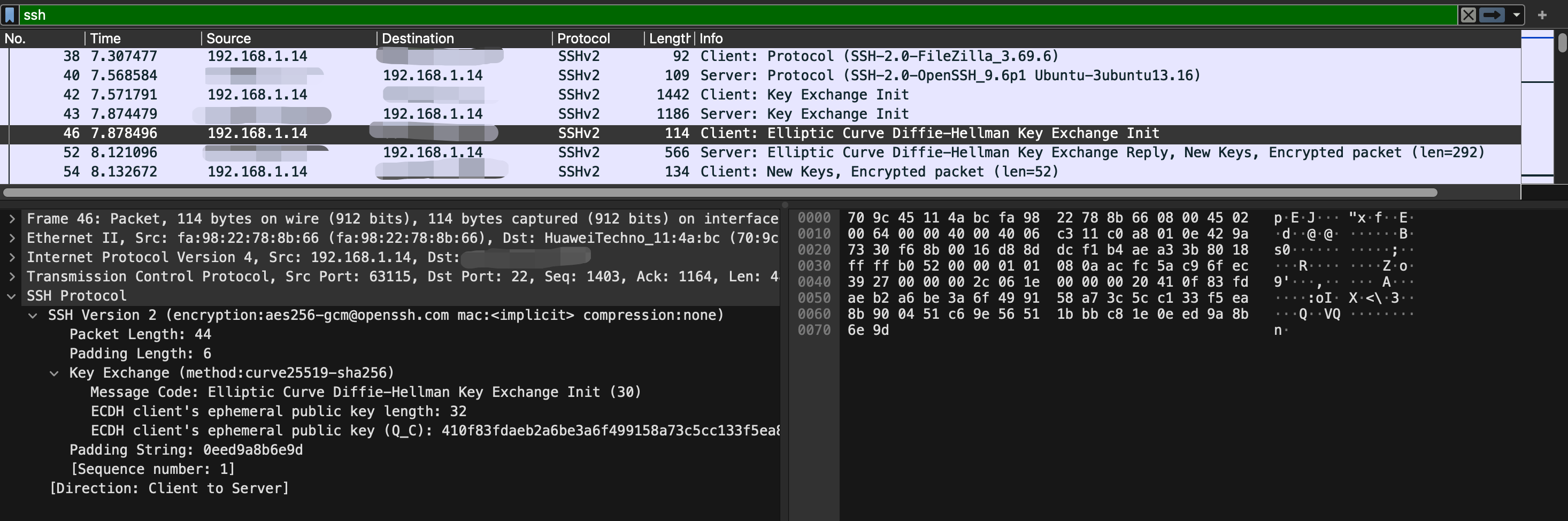Expand the Ethernet II section
1568x521 pixels.
[12, 238]
